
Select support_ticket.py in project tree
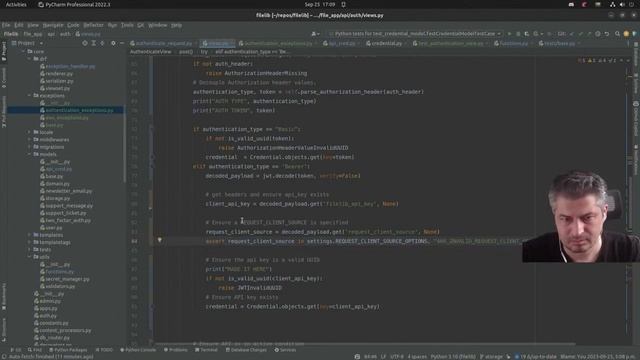63,213
